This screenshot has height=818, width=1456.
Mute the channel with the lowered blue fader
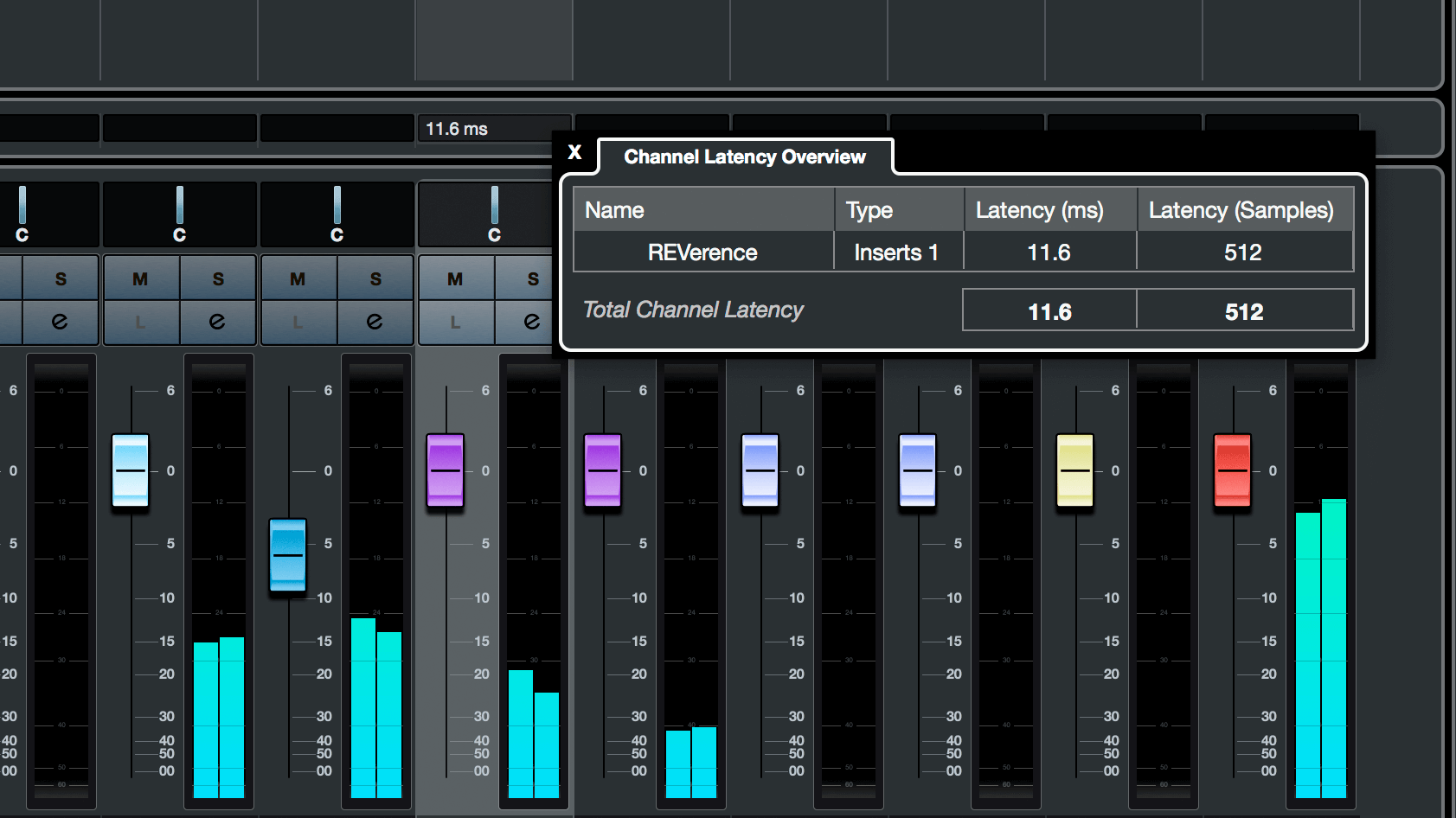click(298, 278)
